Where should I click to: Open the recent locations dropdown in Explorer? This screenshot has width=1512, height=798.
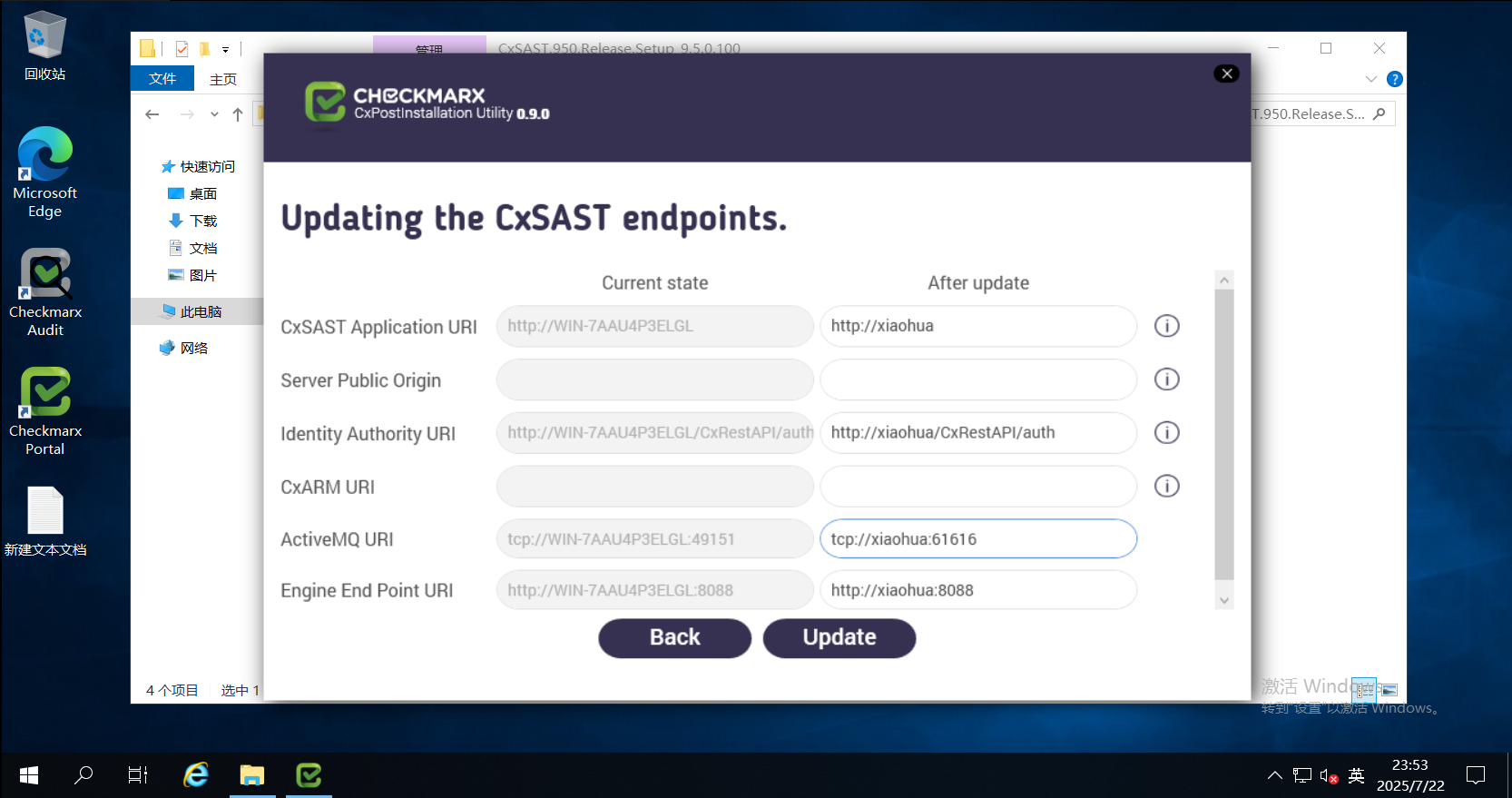pyautogui.click(x=214, y=114)
